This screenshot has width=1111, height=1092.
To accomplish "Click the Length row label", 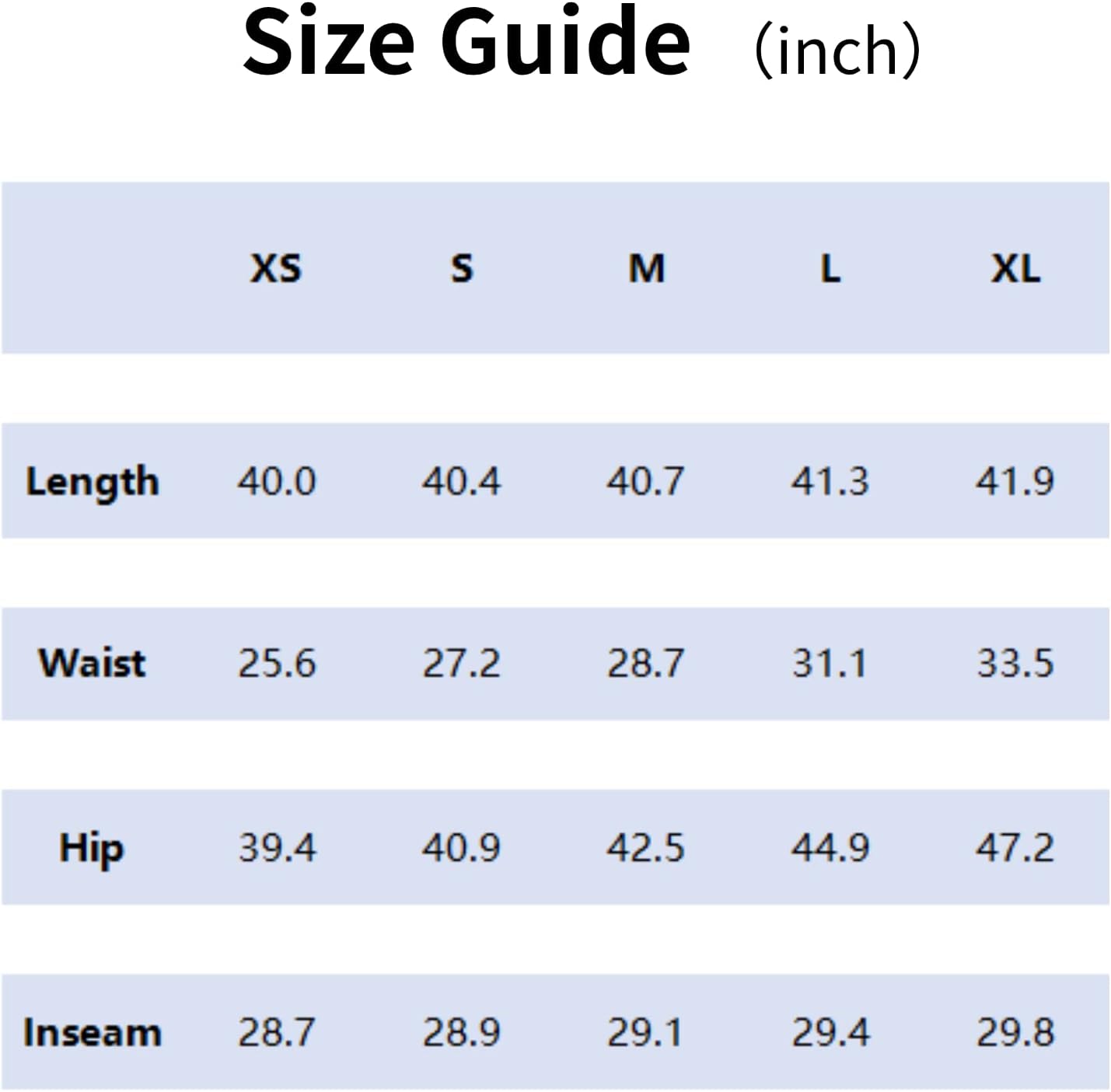I will click(x=93, y=482).
